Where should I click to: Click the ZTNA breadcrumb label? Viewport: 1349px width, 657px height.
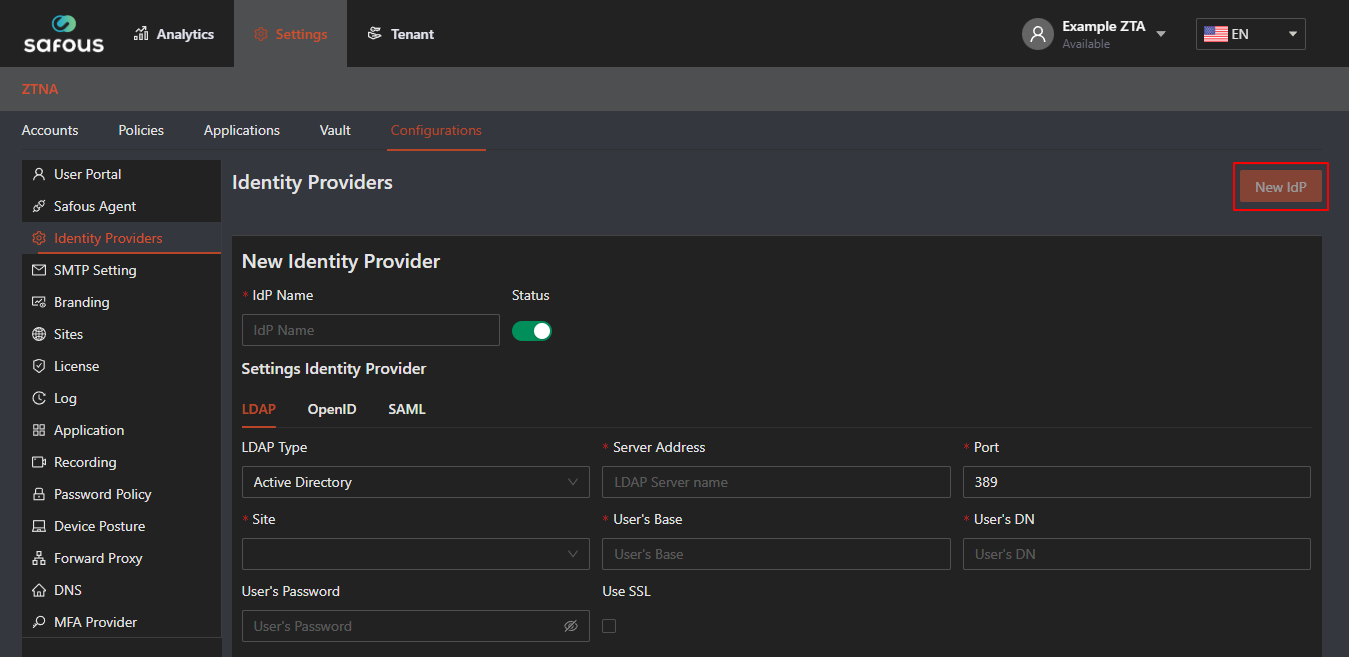[x=40, y=89]
